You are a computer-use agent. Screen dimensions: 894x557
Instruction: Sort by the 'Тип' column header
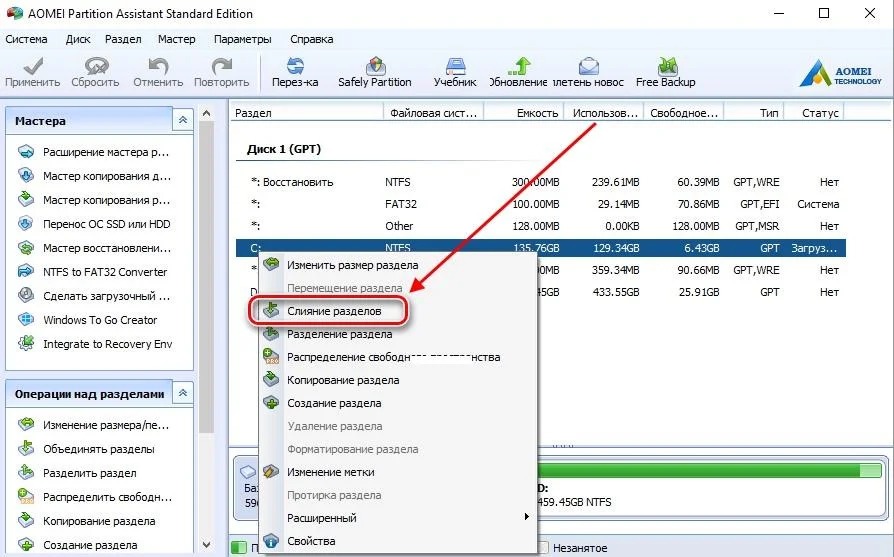[x=754, y=113]
